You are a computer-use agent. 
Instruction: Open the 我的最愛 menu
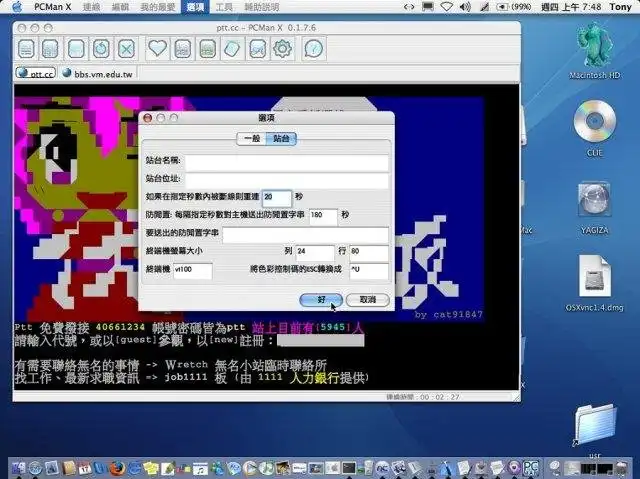pyautogui.click(x=158, y=7)
